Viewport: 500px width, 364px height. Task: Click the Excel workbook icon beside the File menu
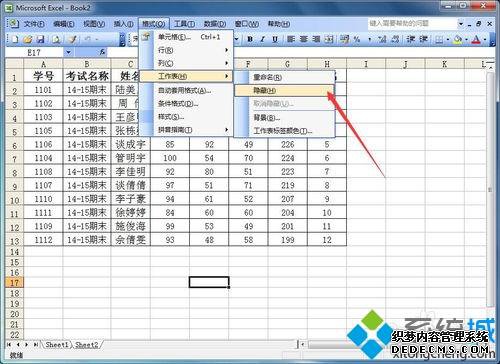tap(13, 24)
